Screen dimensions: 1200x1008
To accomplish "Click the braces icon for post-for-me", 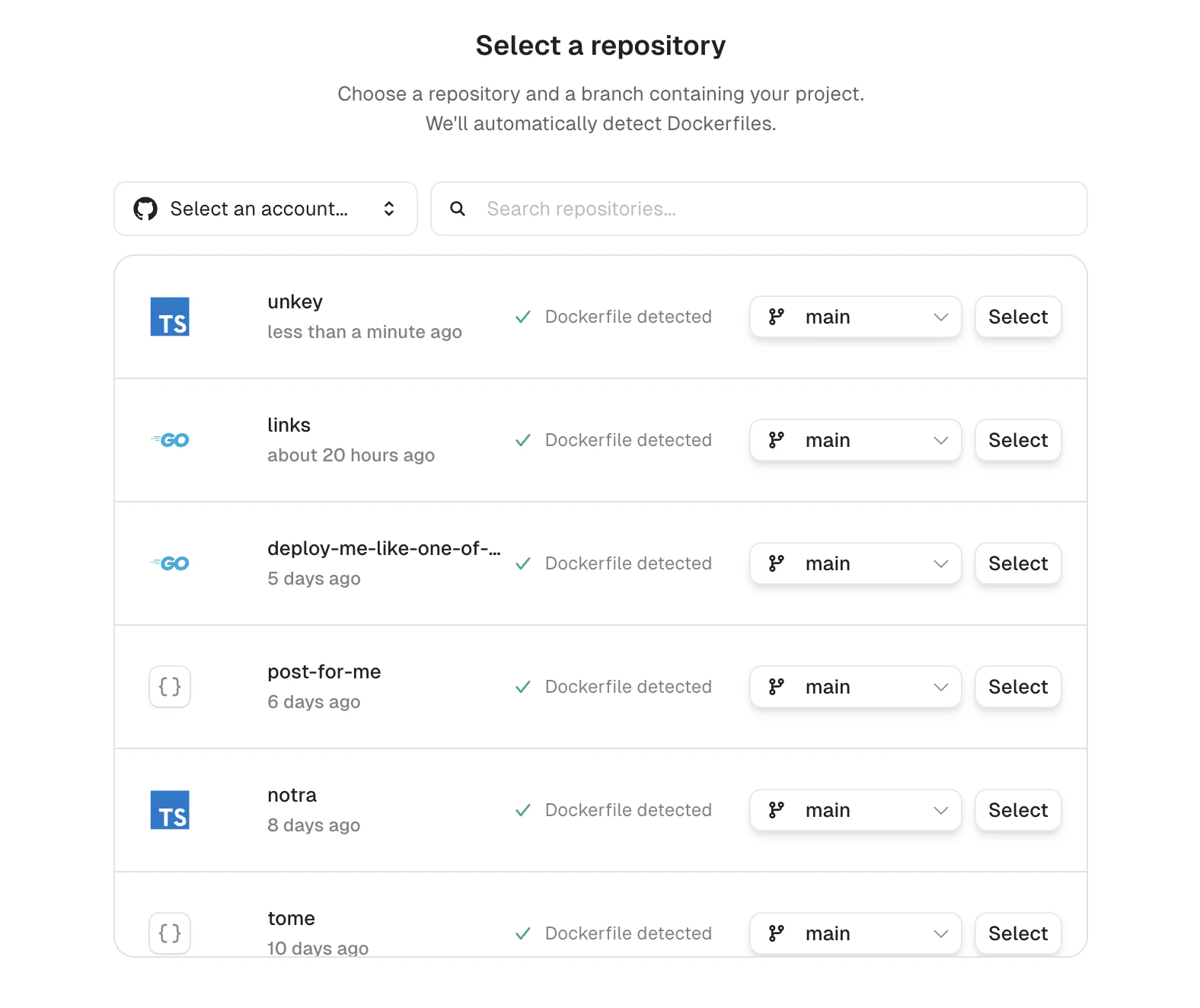I will pyautogui.click(x=170, y=687).
